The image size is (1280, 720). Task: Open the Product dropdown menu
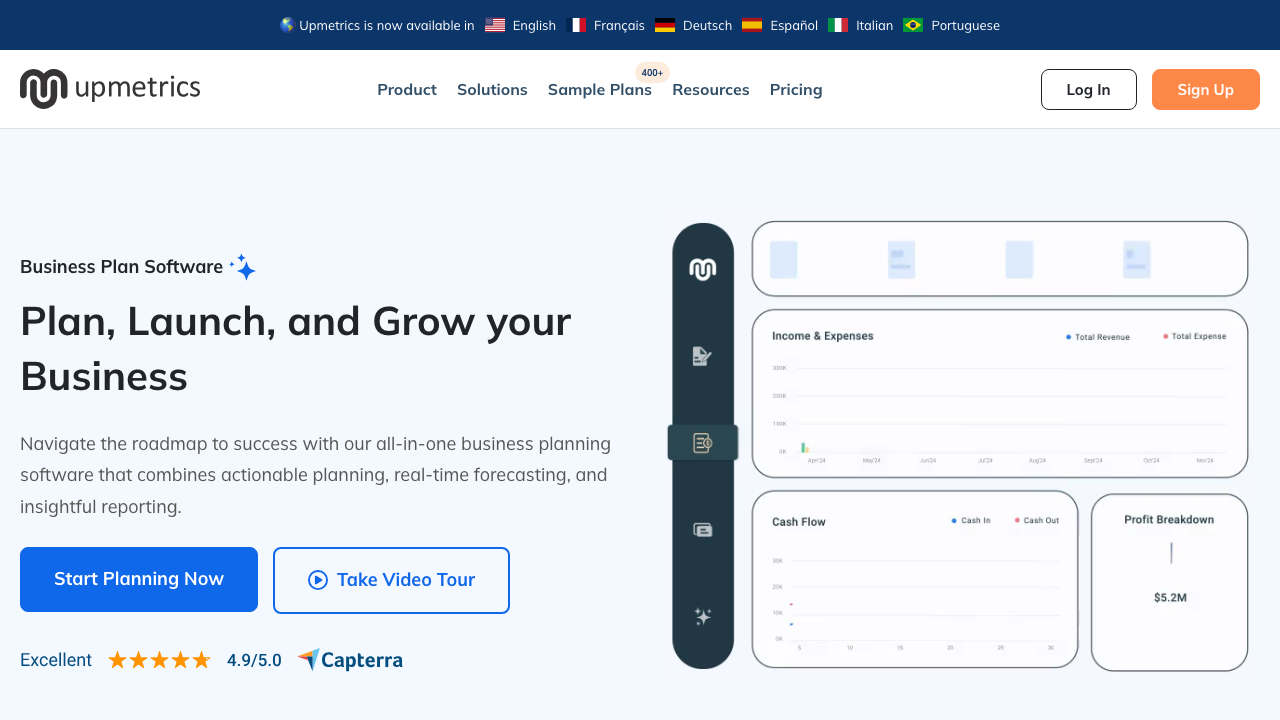click(407, 90)
